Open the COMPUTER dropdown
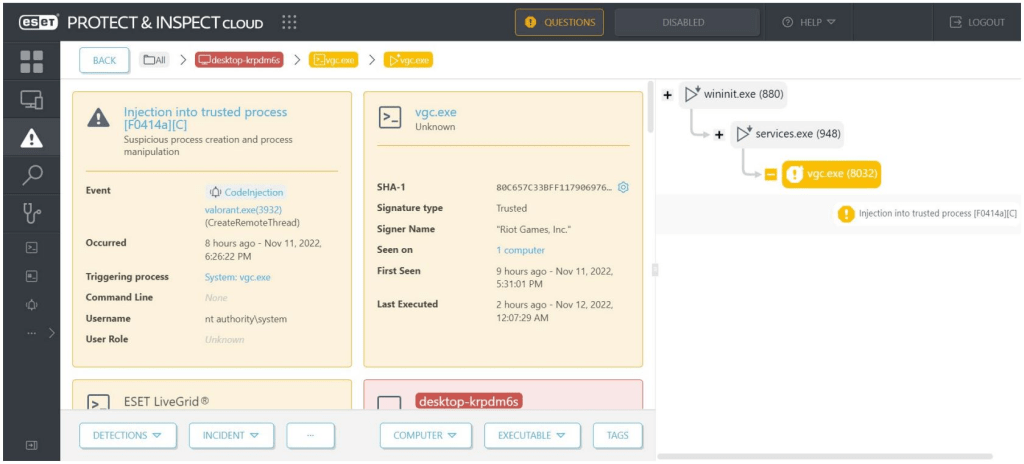The height and width of the screenshot is (464, 1024). click(x=425, y=436)
